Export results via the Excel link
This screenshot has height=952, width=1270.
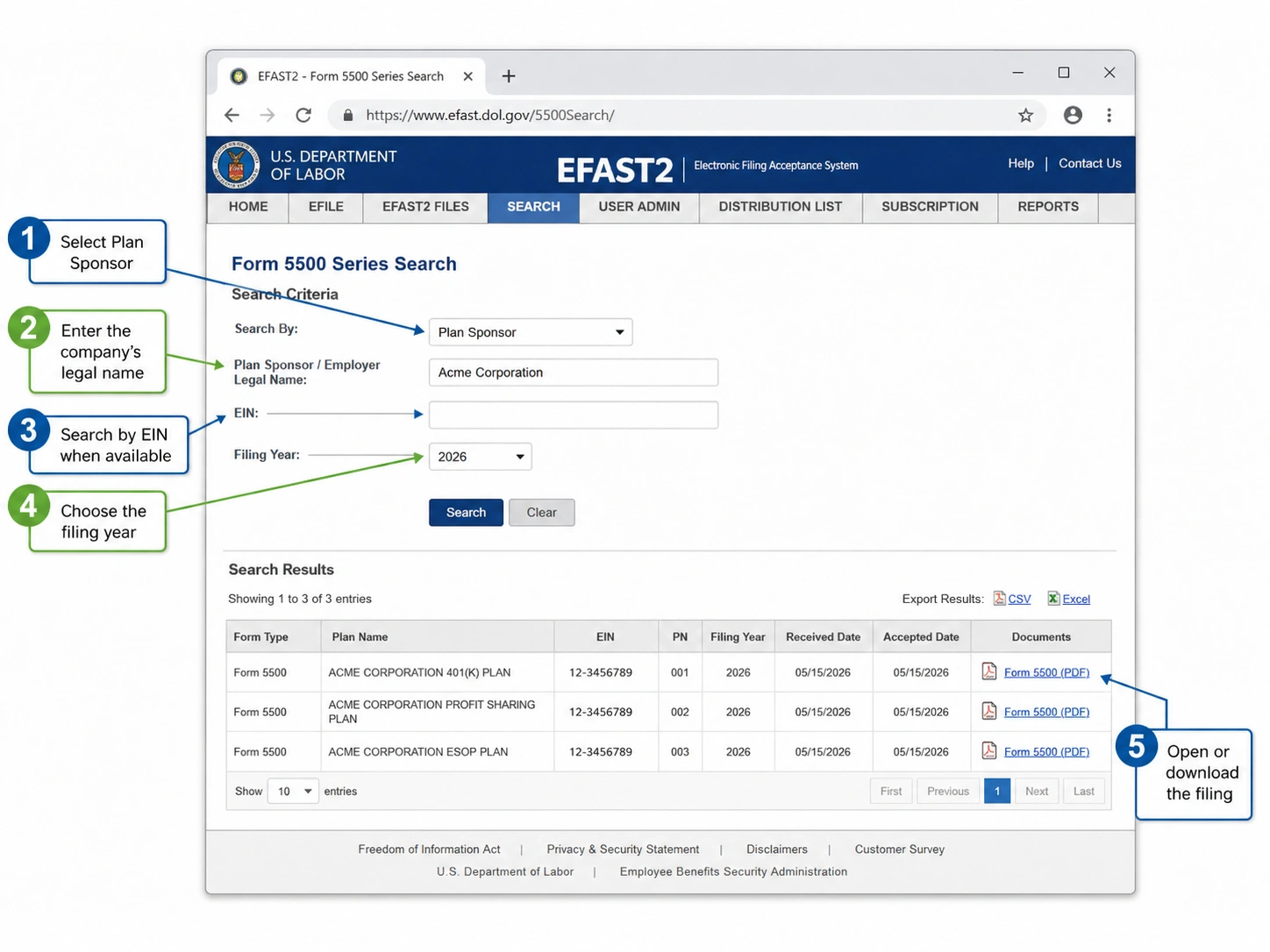click(x=1076, y=599)
